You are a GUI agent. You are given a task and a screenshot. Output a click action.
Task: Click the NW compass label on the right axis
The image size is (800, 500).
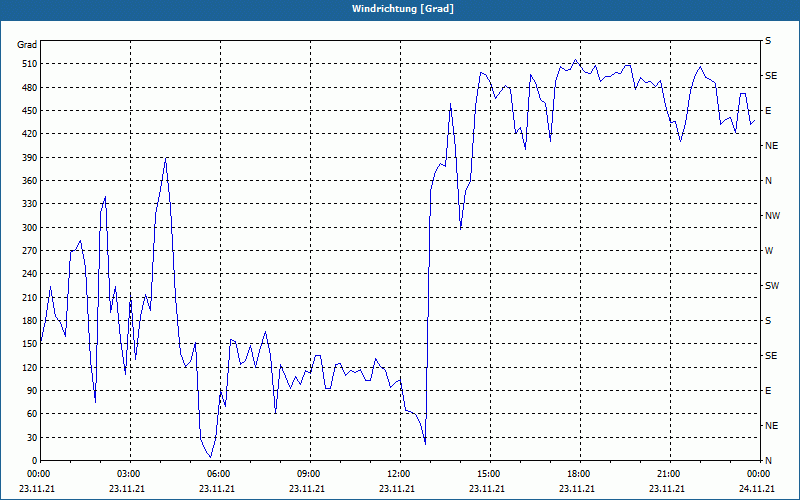[x=772, y=216]
